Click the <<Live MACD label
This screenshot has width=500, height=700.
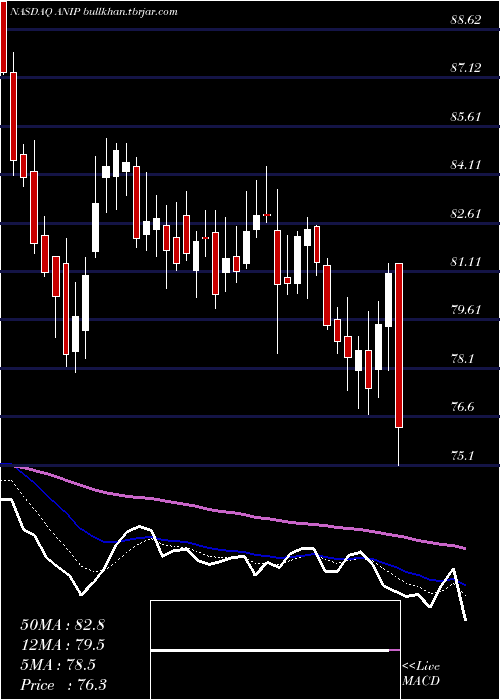[421, 674]
